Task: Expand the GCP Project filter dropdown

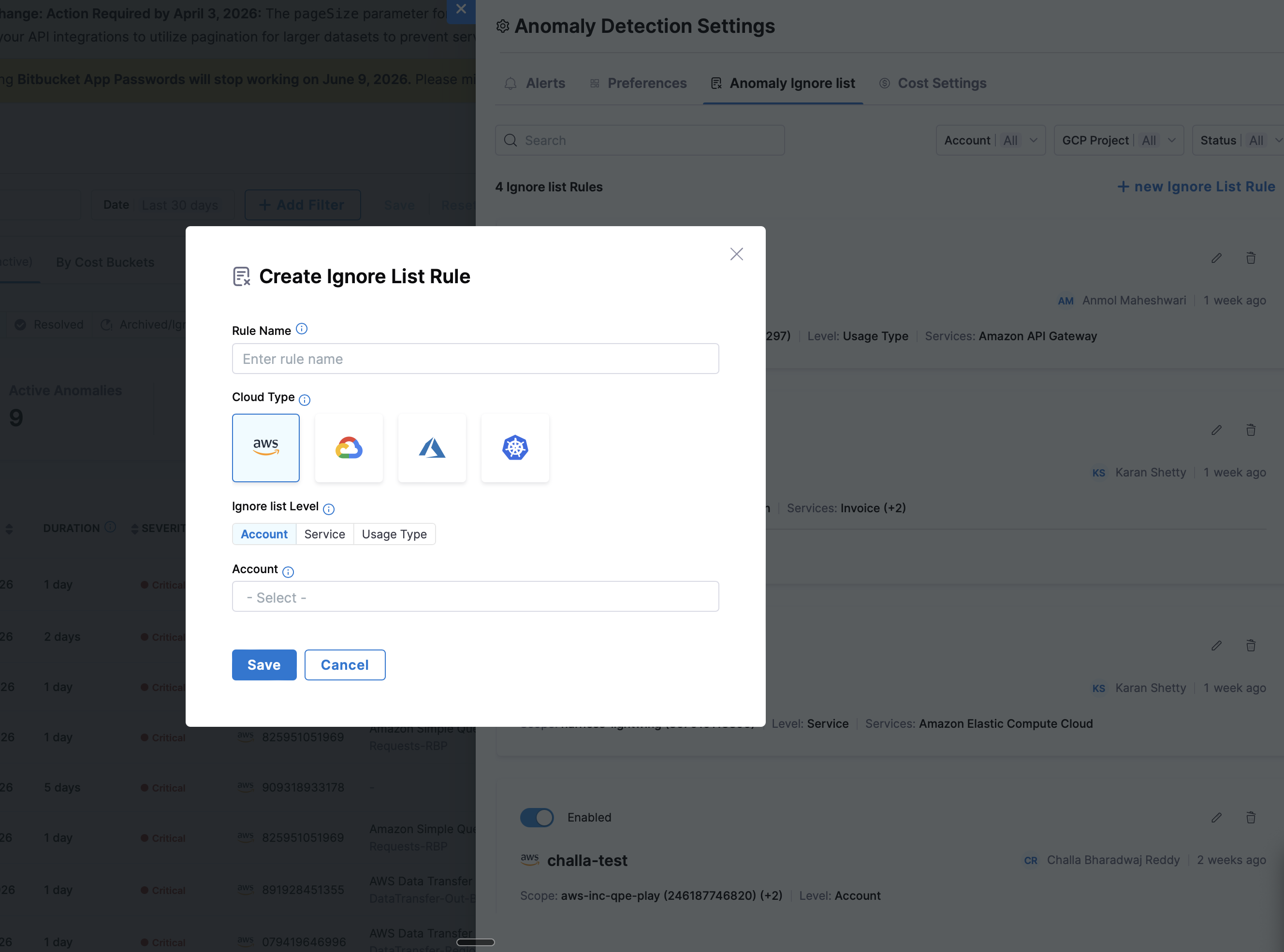Action: [1118, 141]
